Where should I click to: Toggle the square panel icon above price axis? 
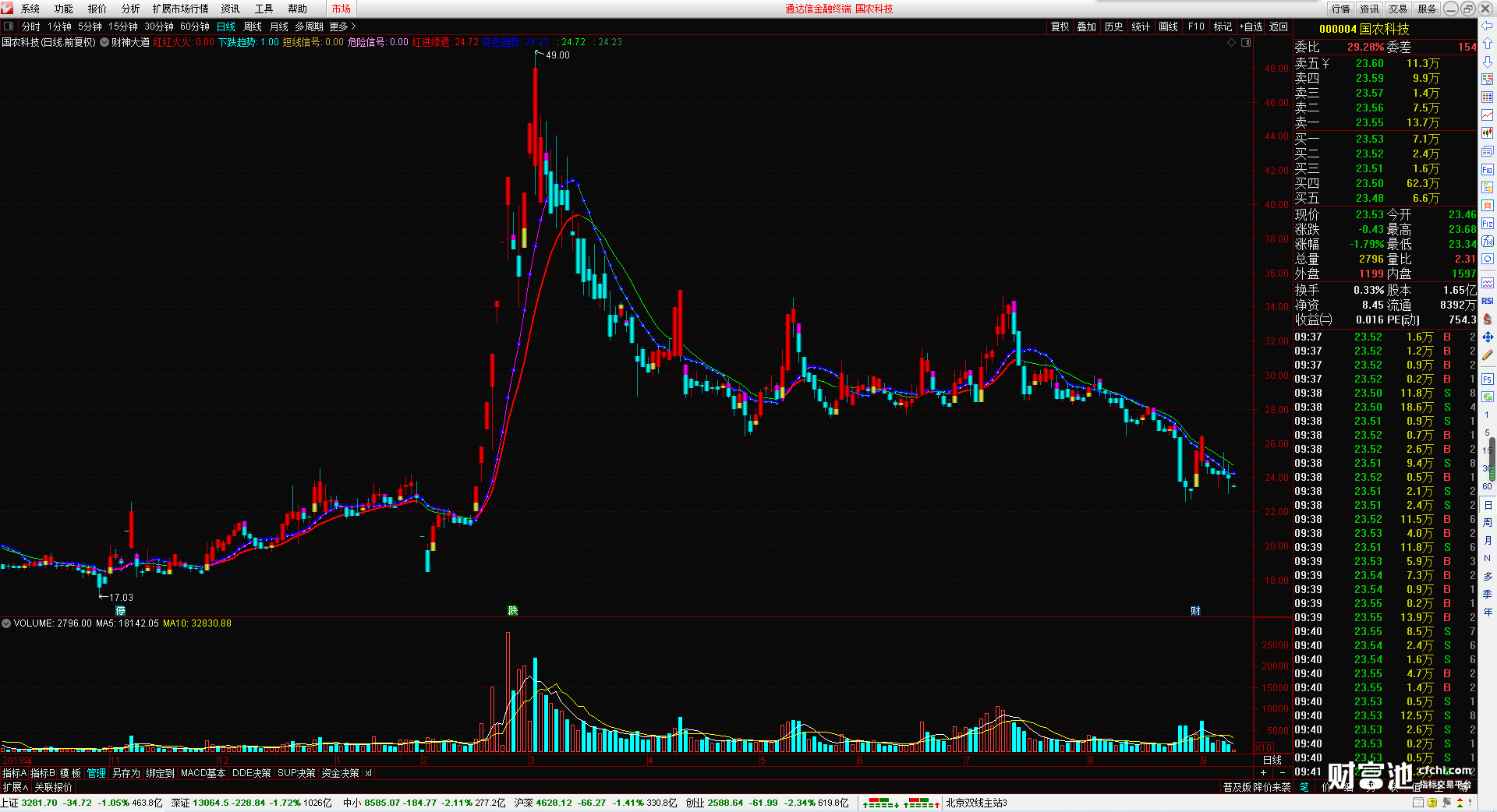coord(1246,43)
